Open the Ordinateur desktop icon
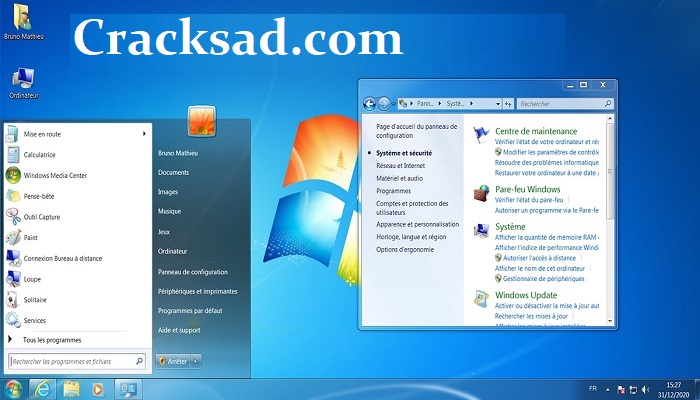This screenshot has width=700, height=400. pos(23,78)
